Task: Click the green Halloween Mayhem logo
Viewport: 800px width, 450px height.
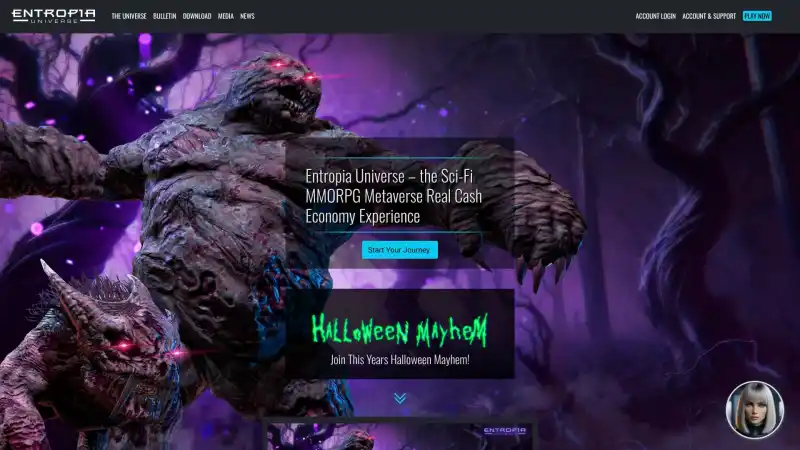Action: pyautogui.click(x=399, y=329)
